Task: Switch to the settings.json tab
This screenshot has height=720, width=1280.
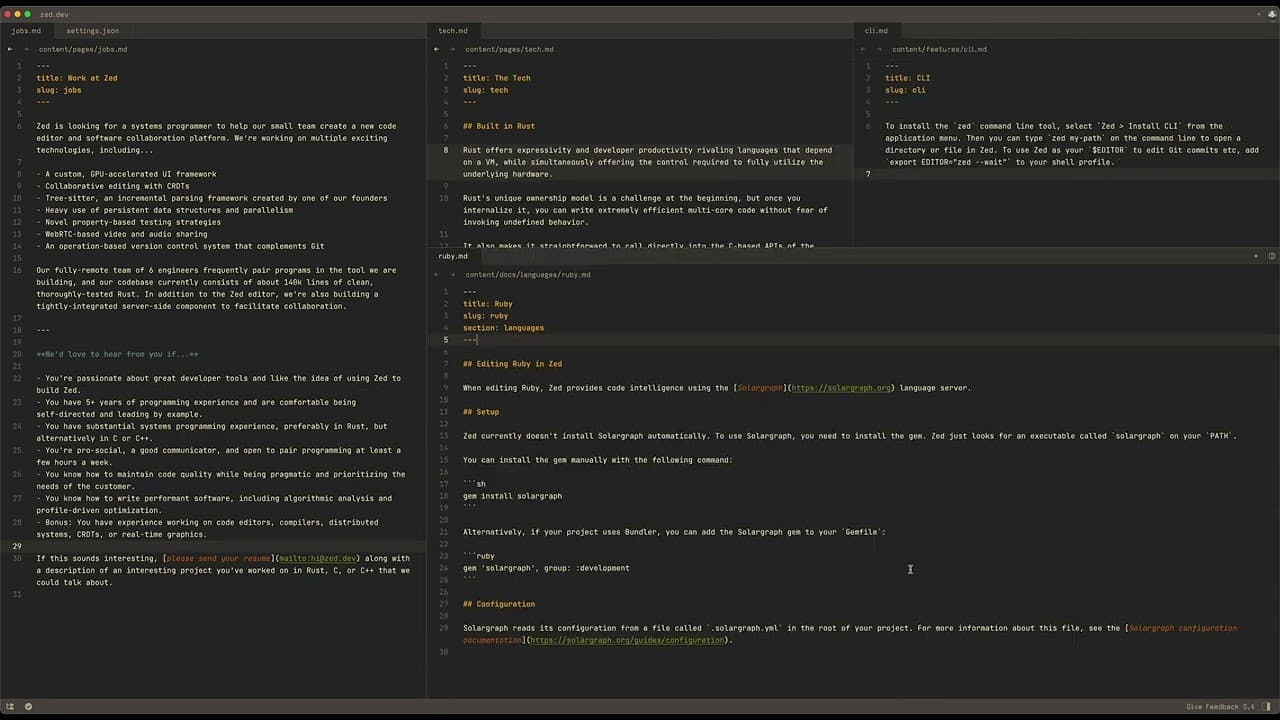Action: click(92, 31)
